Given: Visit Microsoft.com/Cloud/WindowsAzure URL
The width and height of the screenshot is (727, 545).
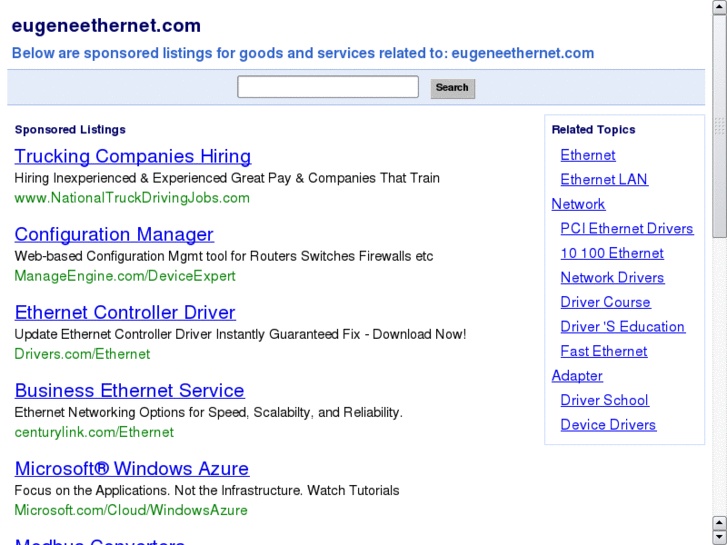Looking at the screenshot, I should tap(131, 510).
